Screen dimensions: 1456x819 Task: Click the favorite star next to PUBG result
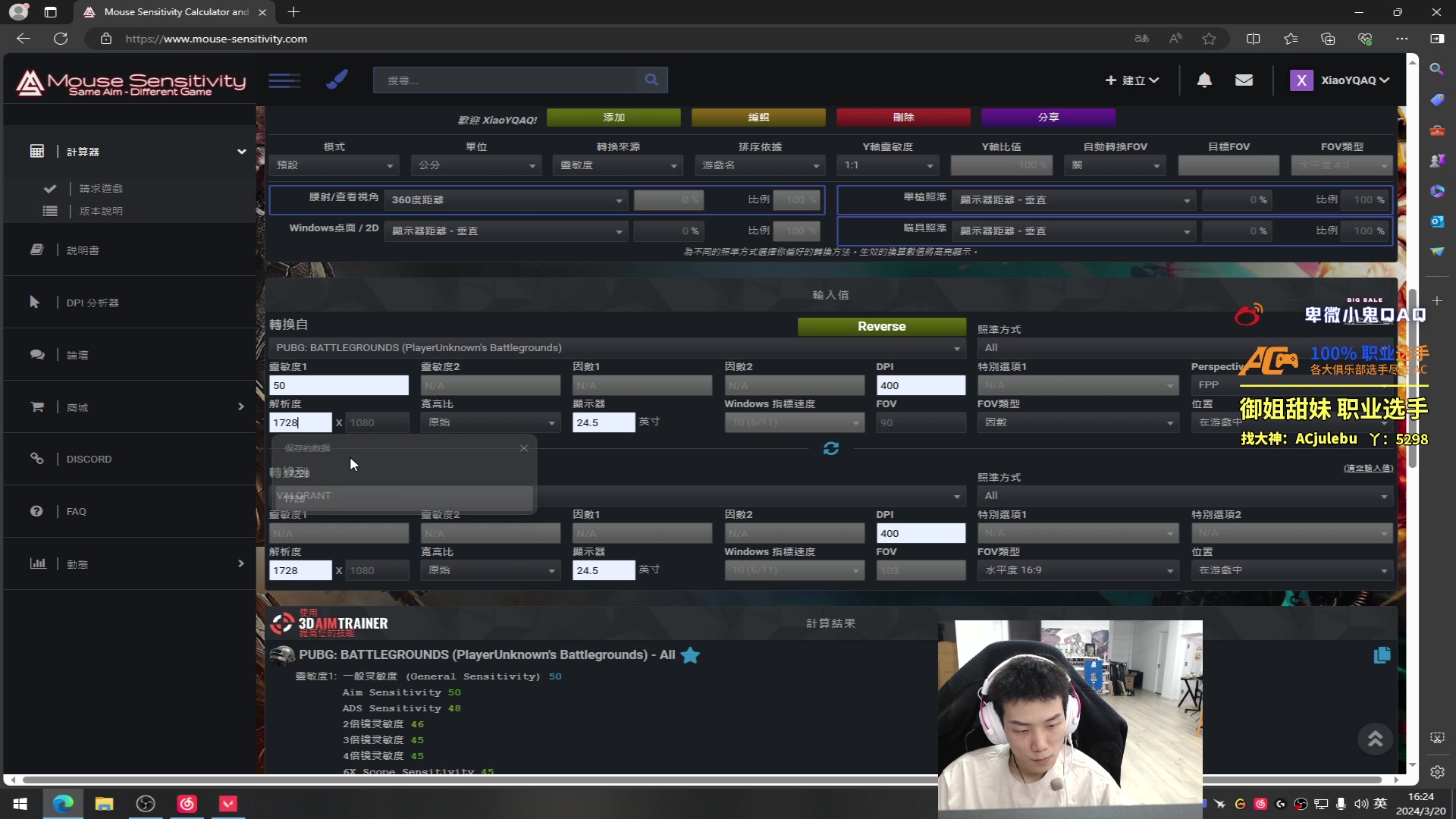[x=690, y=655]
